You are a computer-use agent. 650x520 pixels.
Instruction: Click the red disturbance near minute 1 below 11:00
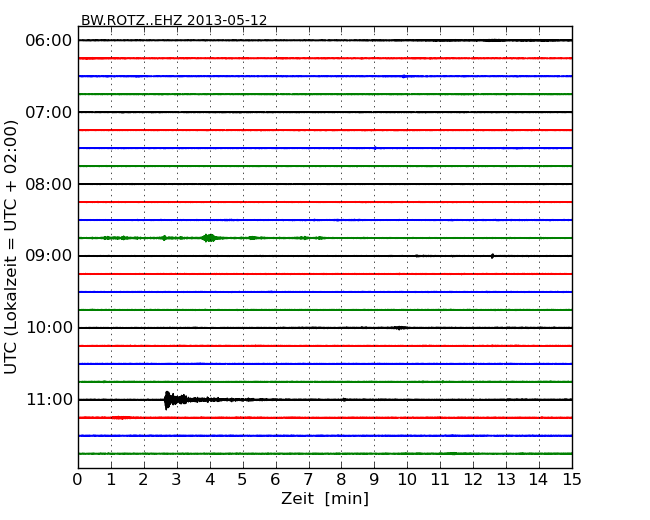pyautogui.click(x=120, y=418)
